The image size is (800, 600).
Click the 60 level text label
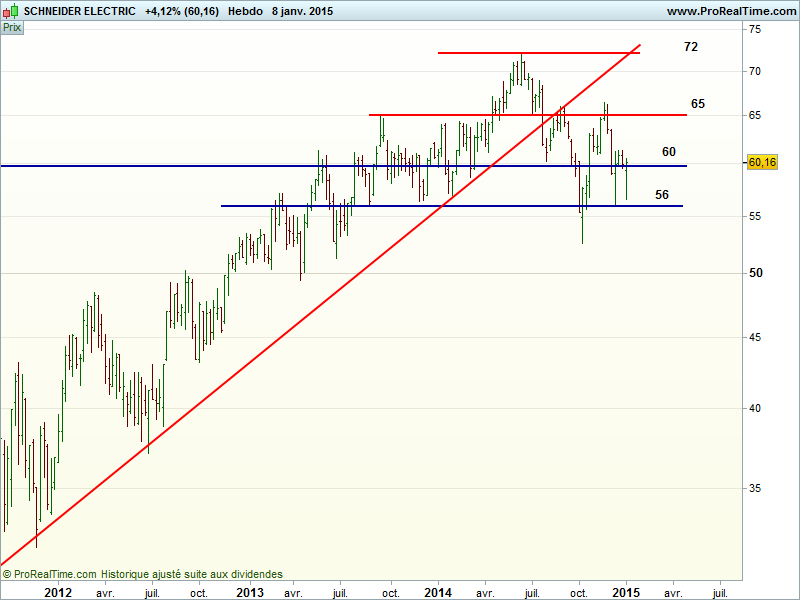669,152
